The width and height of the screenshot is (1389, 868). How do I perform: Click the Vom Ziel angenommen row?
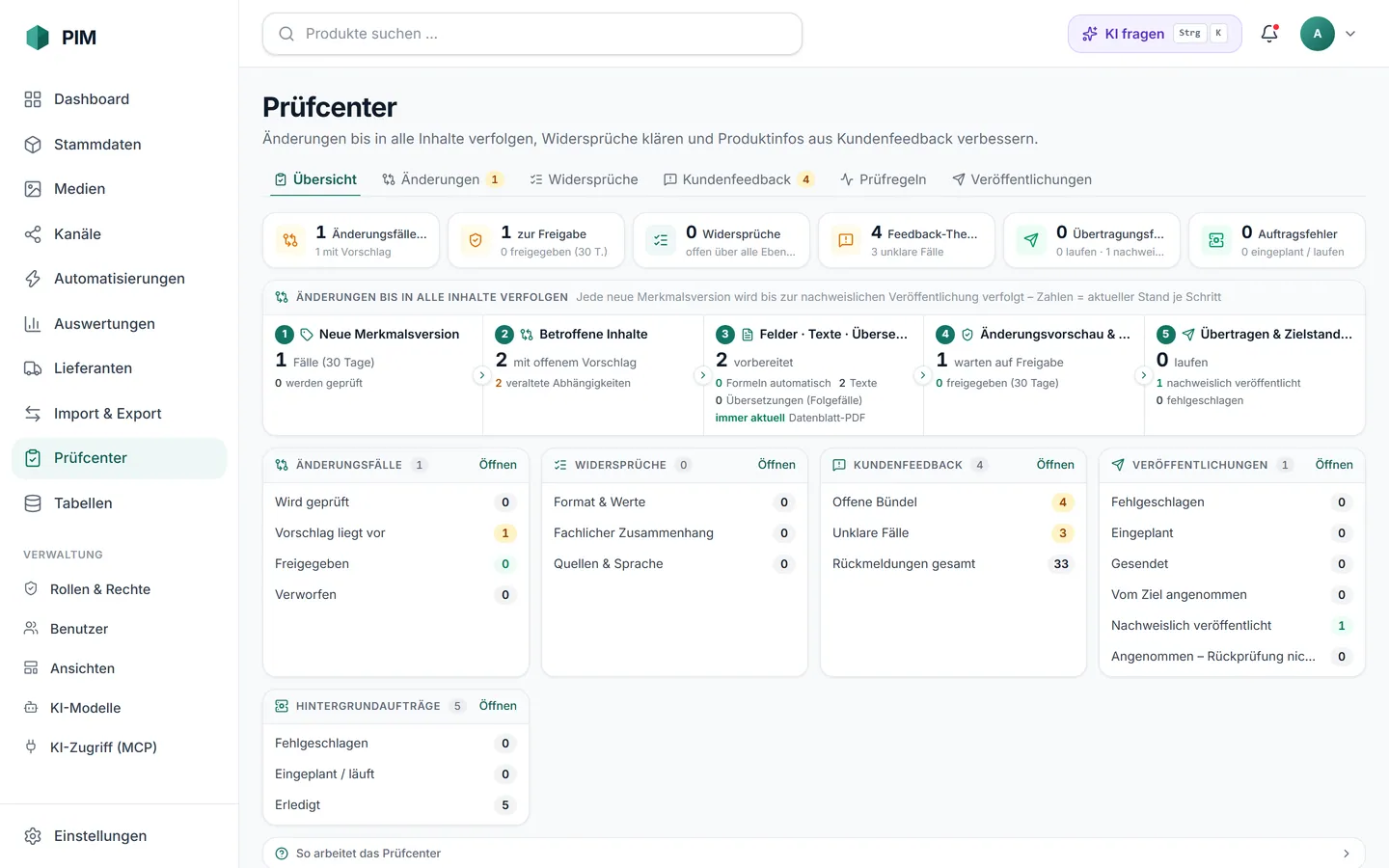point(1232,595)
